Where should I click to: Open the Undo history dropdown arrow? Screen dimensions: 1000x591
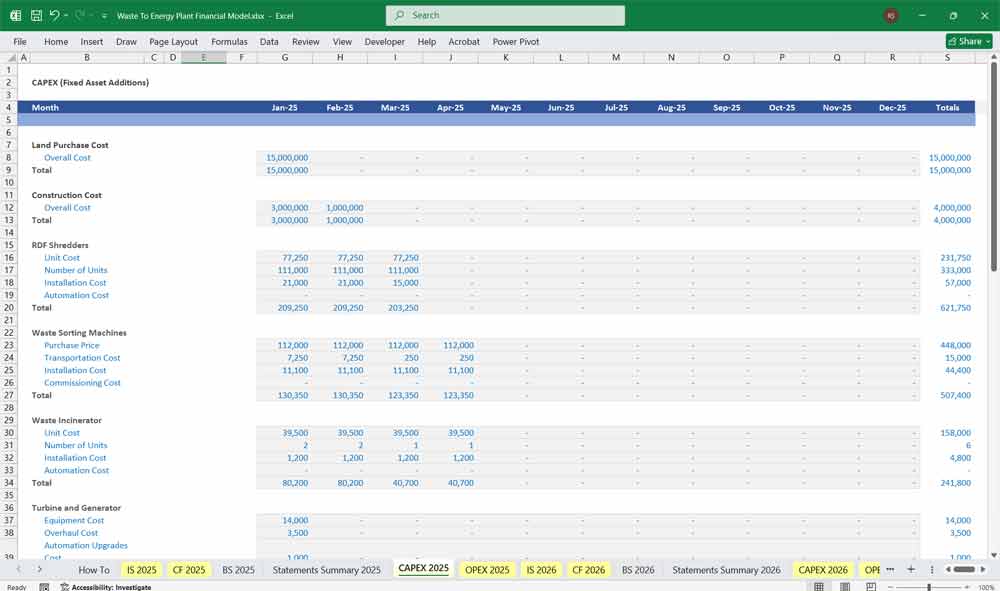point(66,16)
